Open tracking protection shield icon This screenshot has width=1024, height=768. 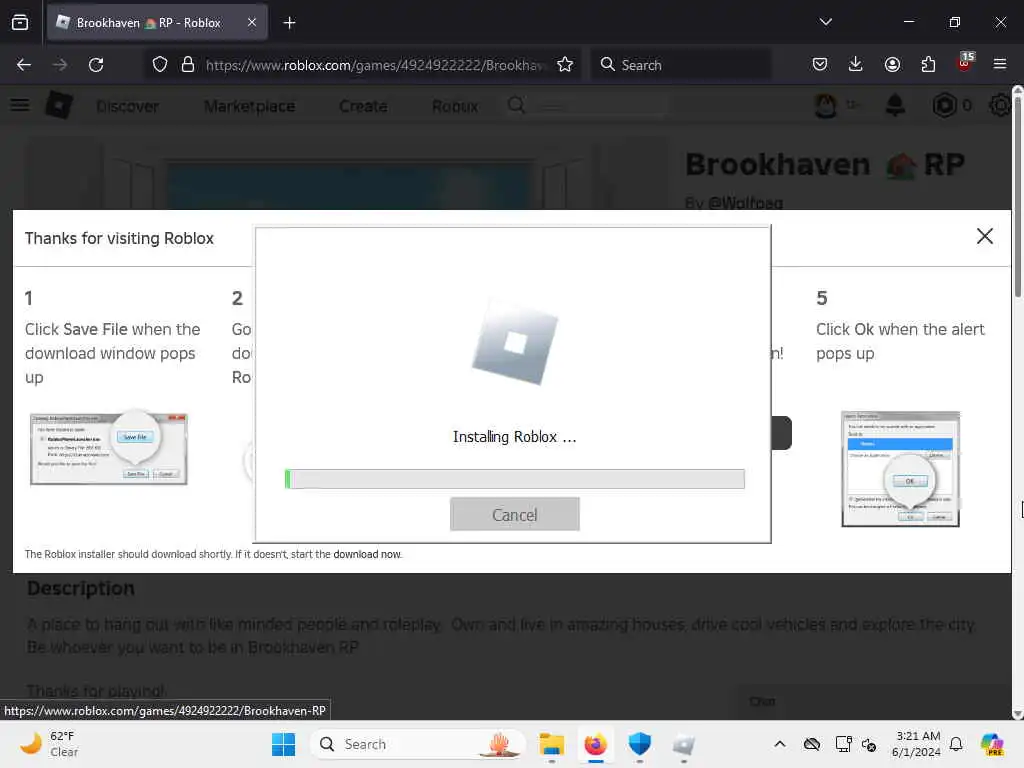[x=160, y=65]
